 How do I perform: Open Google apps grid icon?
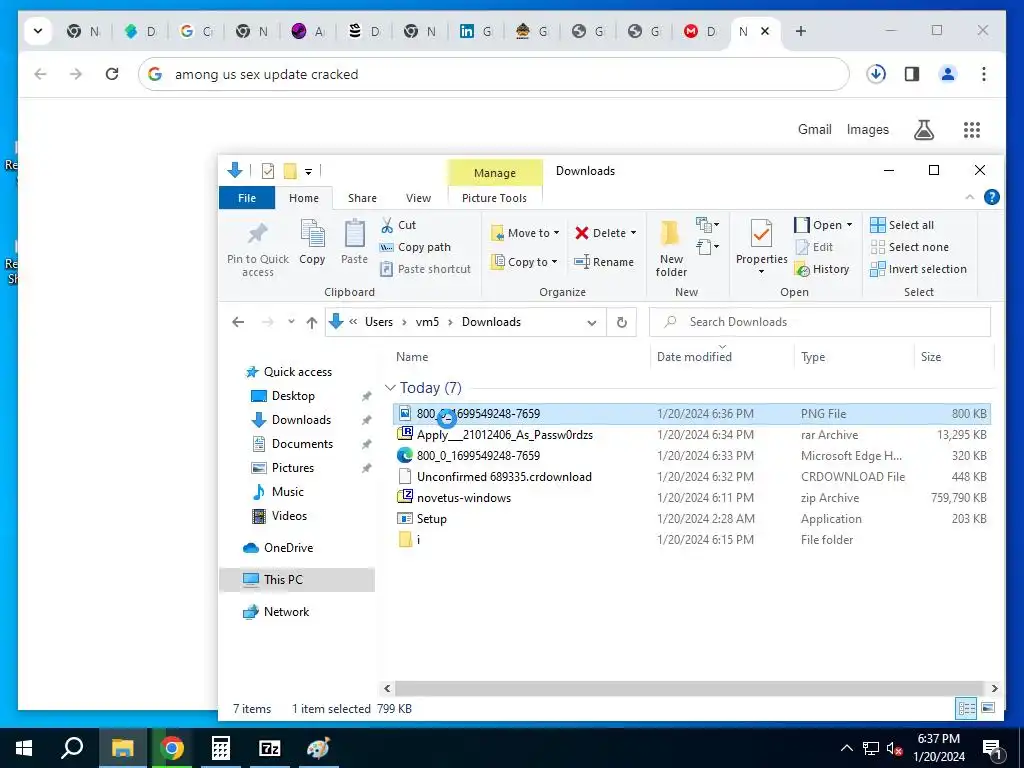(x=972, y=130)
